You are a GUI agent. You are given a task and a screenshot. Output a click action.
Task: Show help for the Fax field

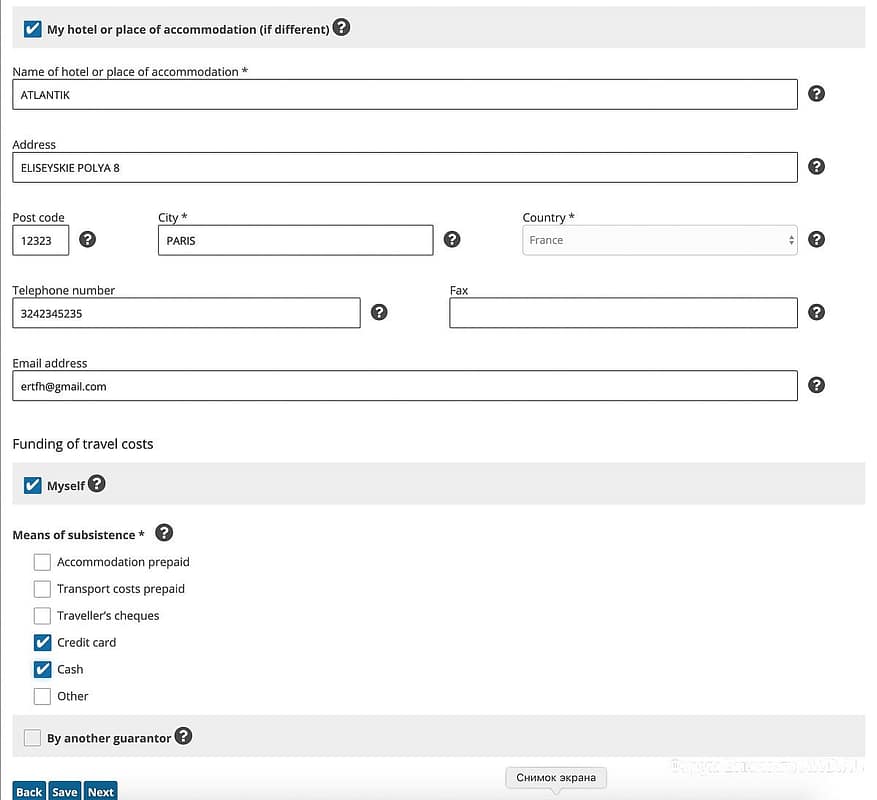pyautogui.click(x=816, y=313)
